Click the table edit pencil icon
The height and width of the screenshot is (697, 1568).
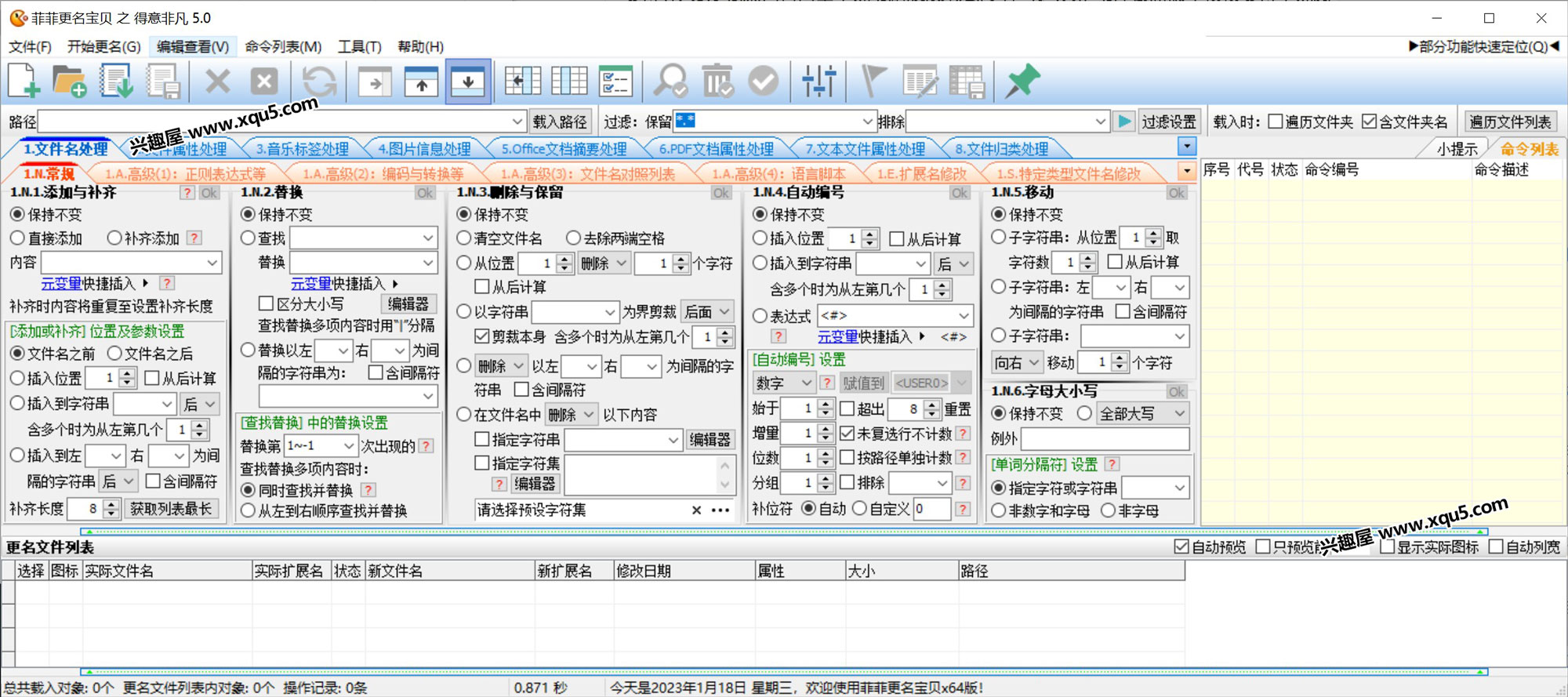(x=920, y=81)
